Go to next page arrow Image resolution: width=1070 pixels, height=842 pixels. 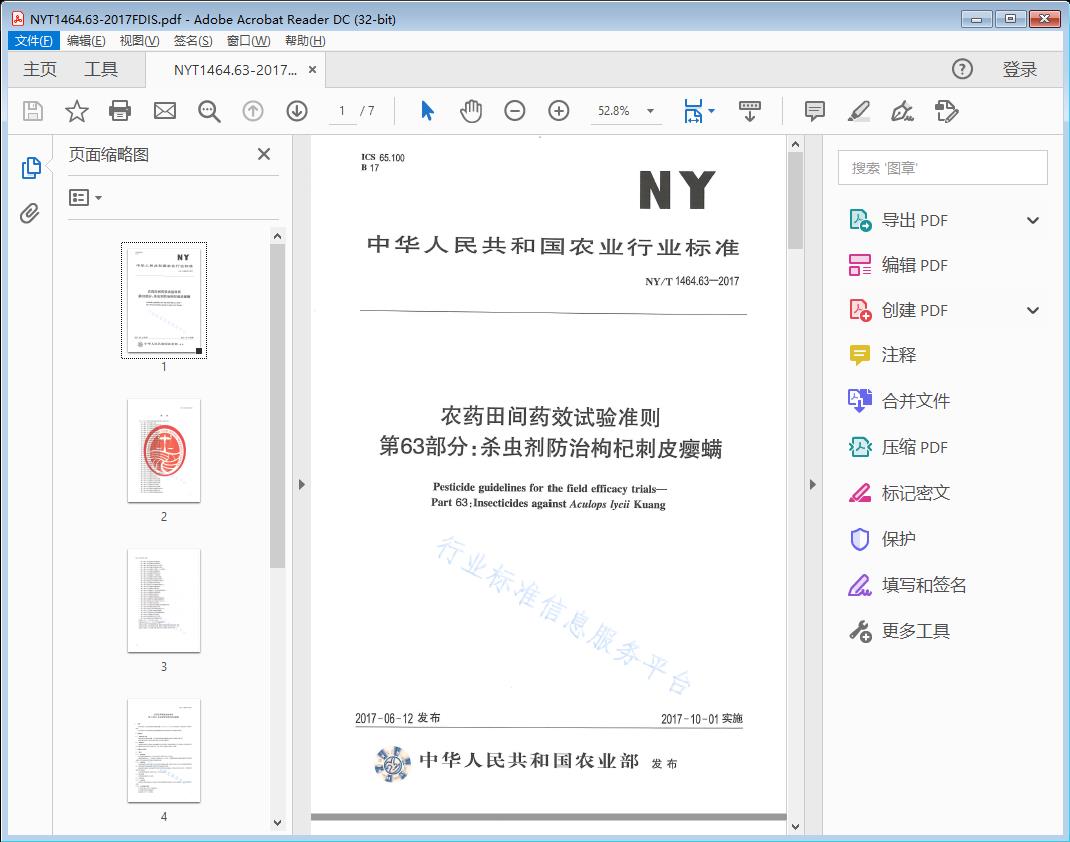[x=297, y=111]
